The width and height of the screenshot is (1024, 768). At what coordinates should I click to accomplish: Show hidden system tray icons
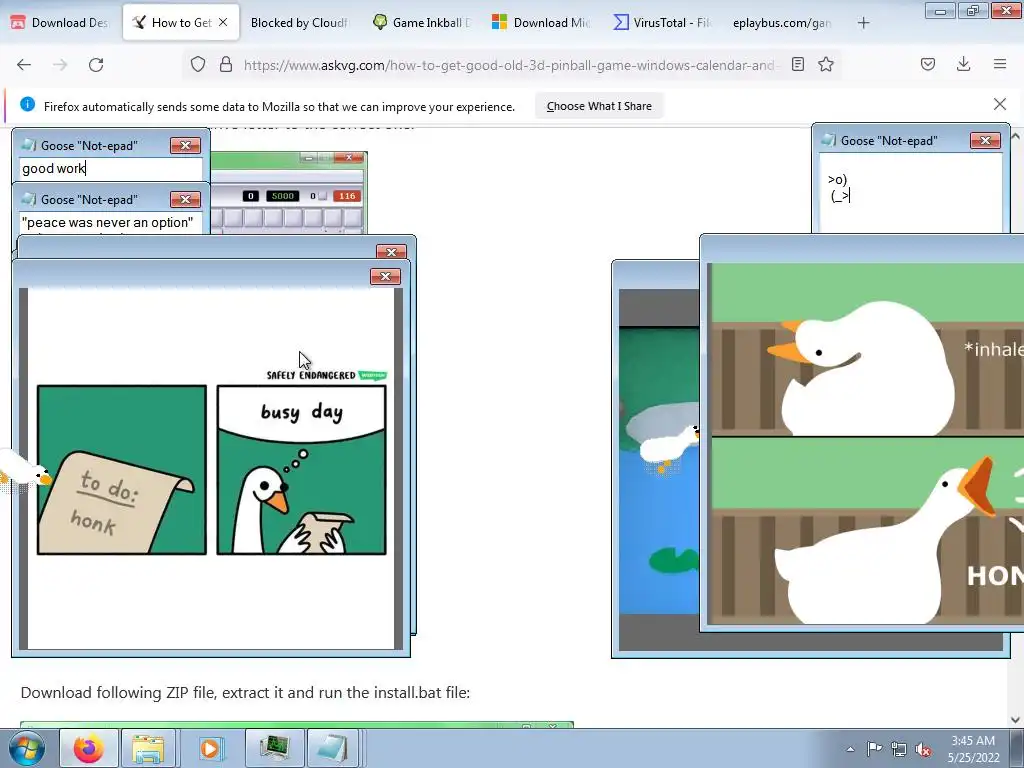850,749
